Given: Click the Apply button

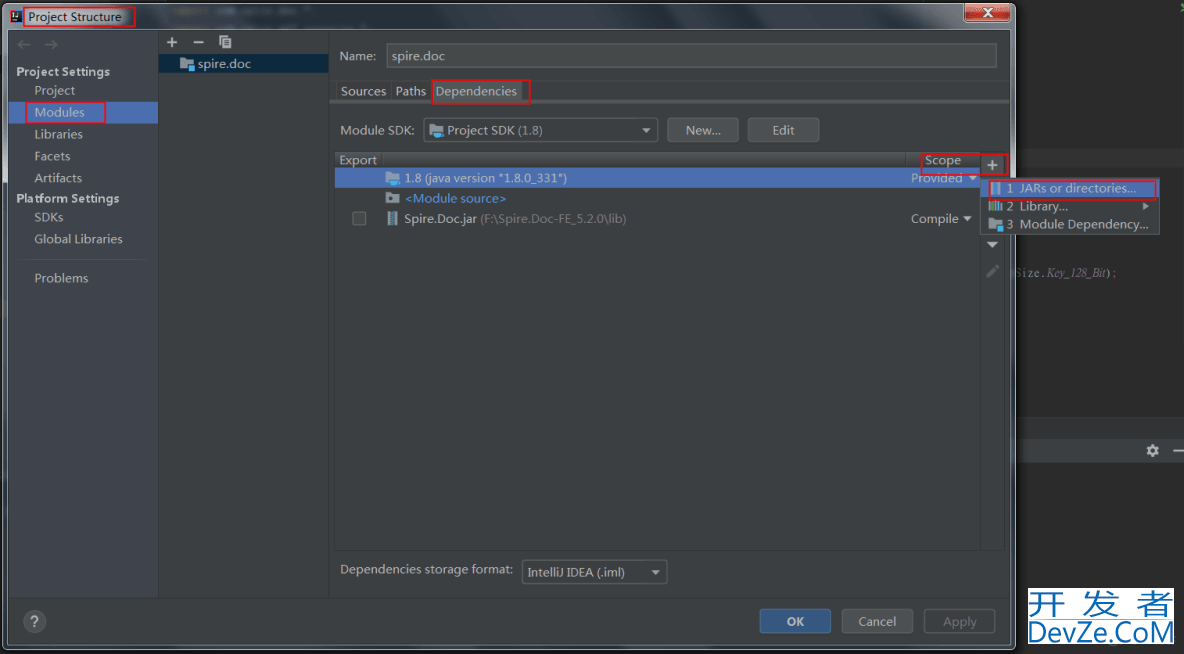Looking at the screenshot, I should (x=959, y=622).
